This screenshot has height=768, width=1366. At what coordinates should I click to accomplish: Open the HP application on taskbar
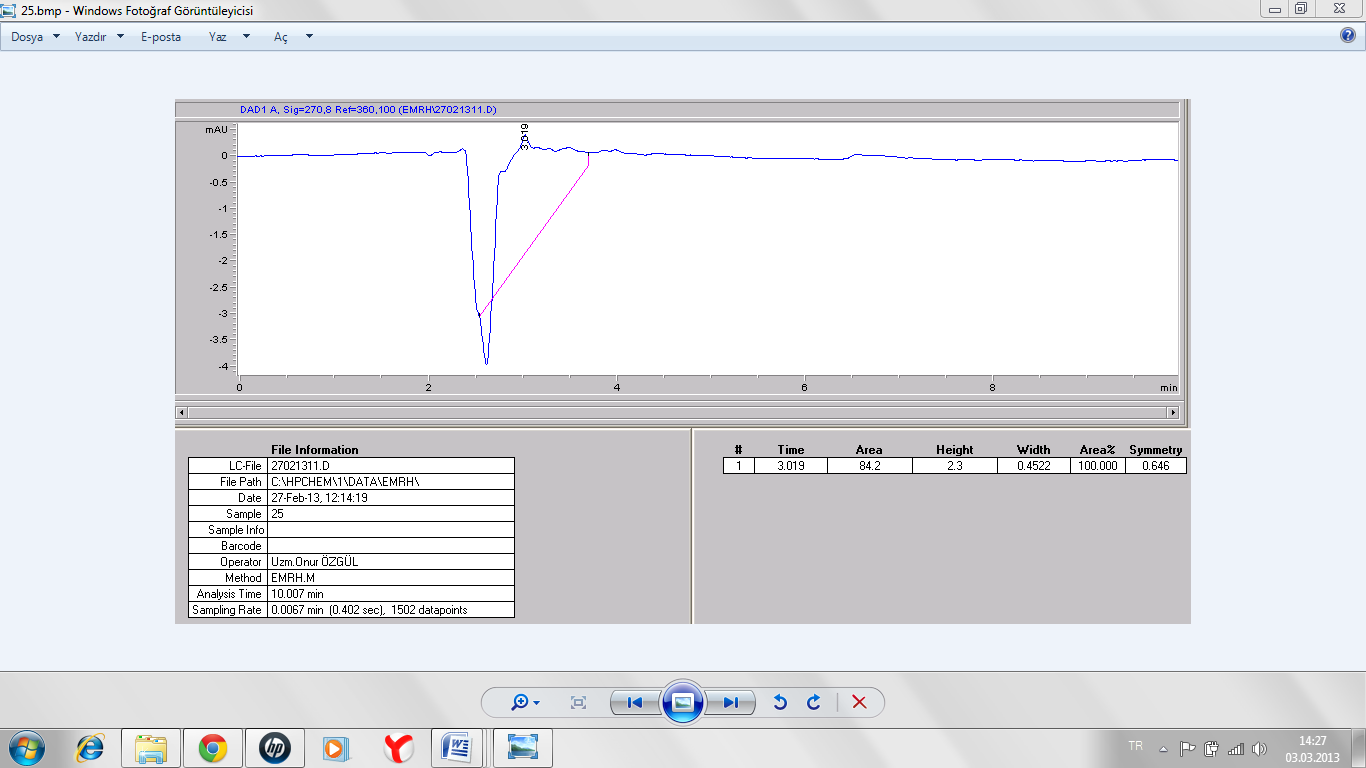point(274,748)
